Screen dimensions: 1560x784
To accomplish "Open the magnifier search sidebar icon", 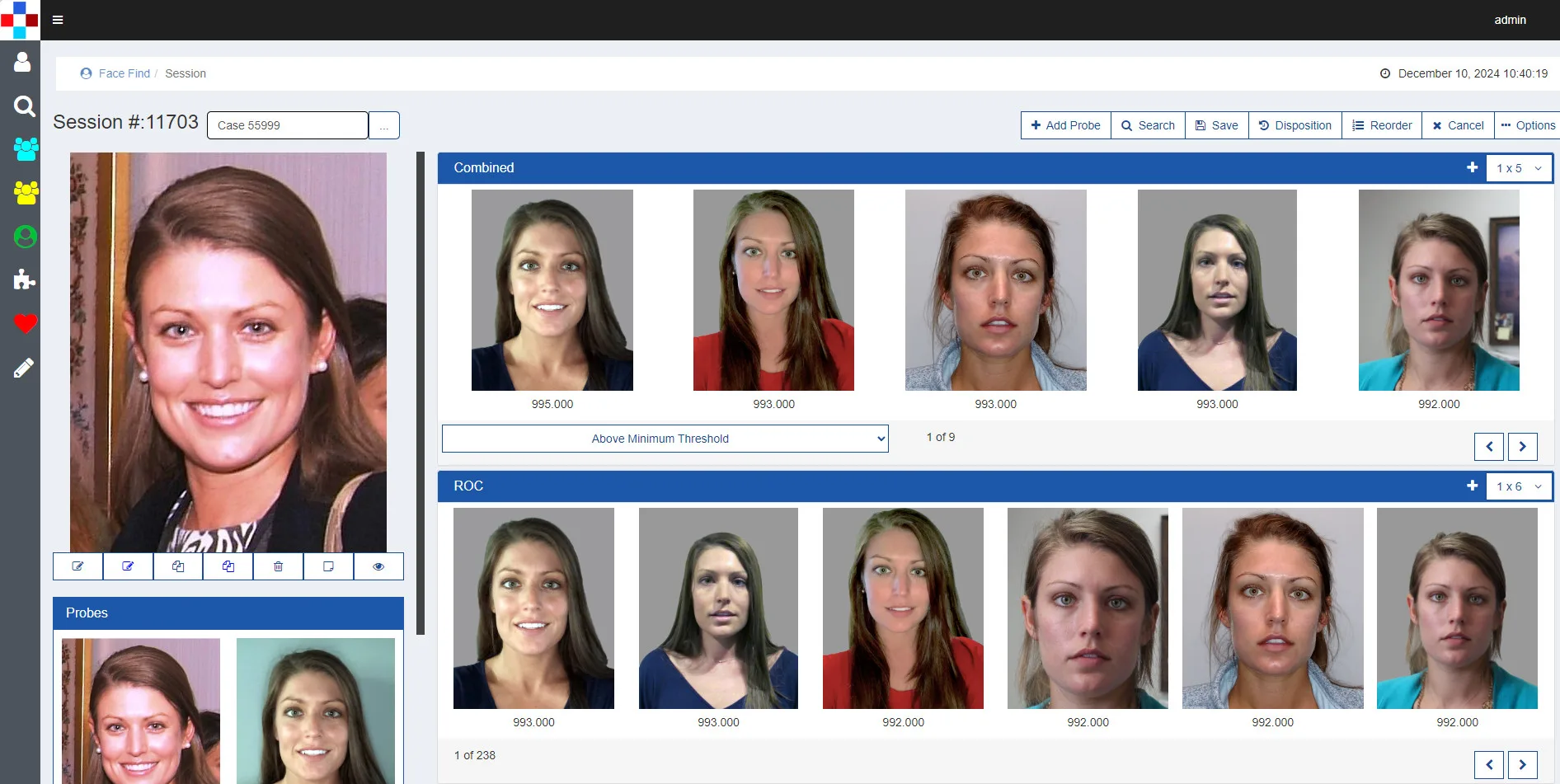I will coord(25,106).
